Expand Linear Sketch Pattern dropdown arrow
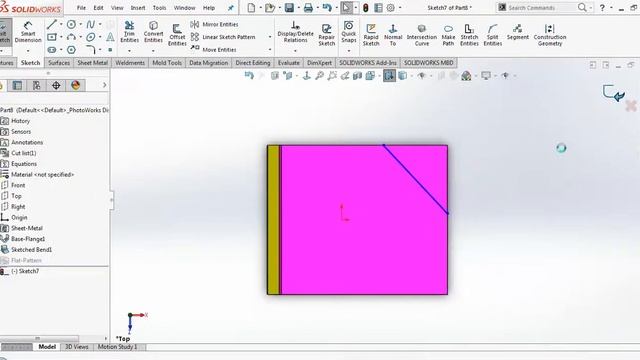Image resolution: width=640 pixels, height=360 pixels. 270,37
